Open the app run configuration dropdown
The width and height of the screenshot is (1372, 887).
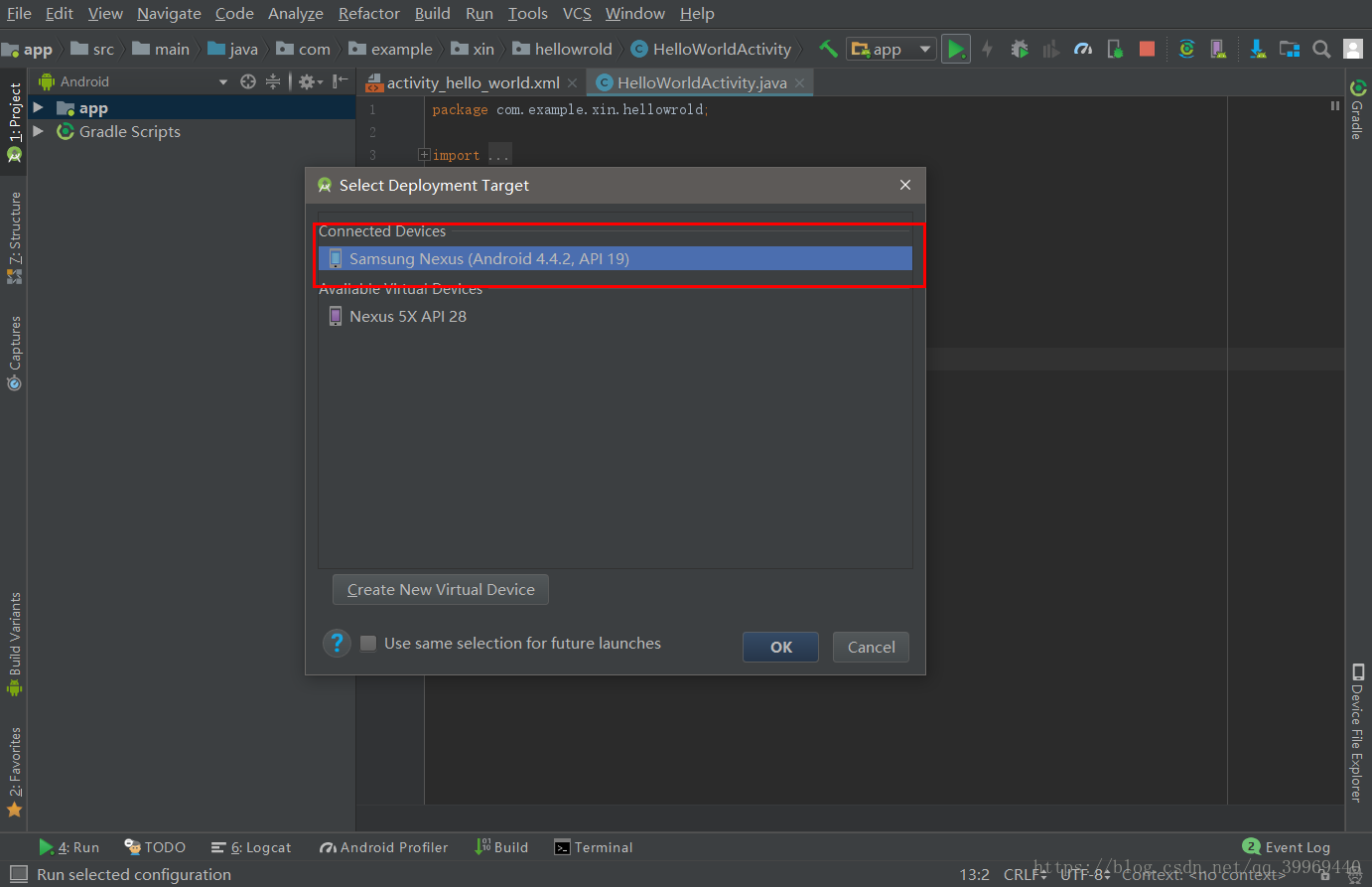click(892, 49)
